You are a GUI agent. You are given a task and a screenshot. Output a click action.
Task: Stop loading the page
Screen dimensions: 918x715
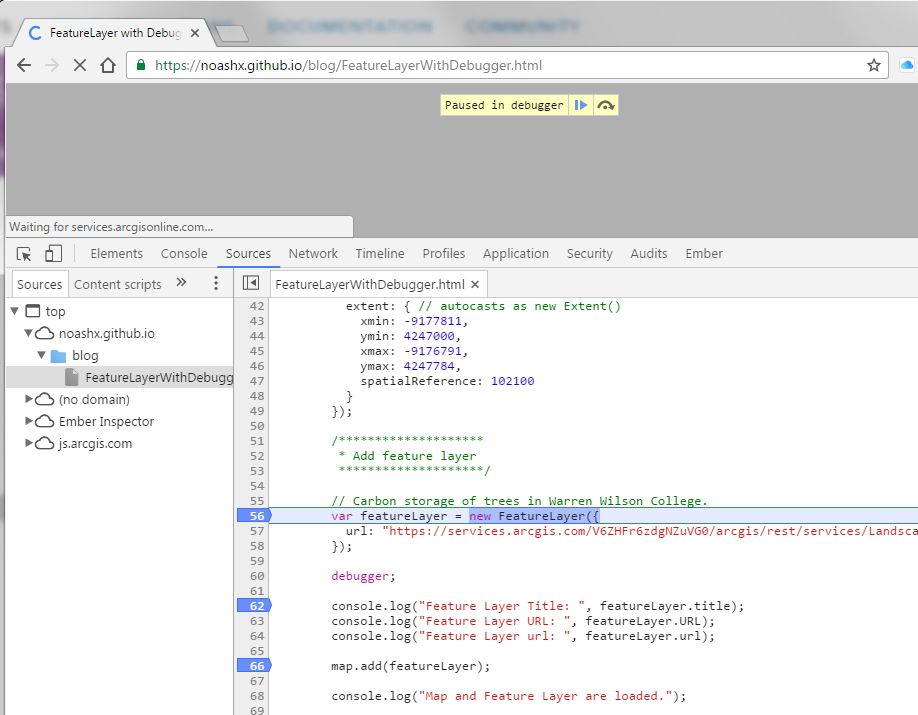(x=80, y=65)
